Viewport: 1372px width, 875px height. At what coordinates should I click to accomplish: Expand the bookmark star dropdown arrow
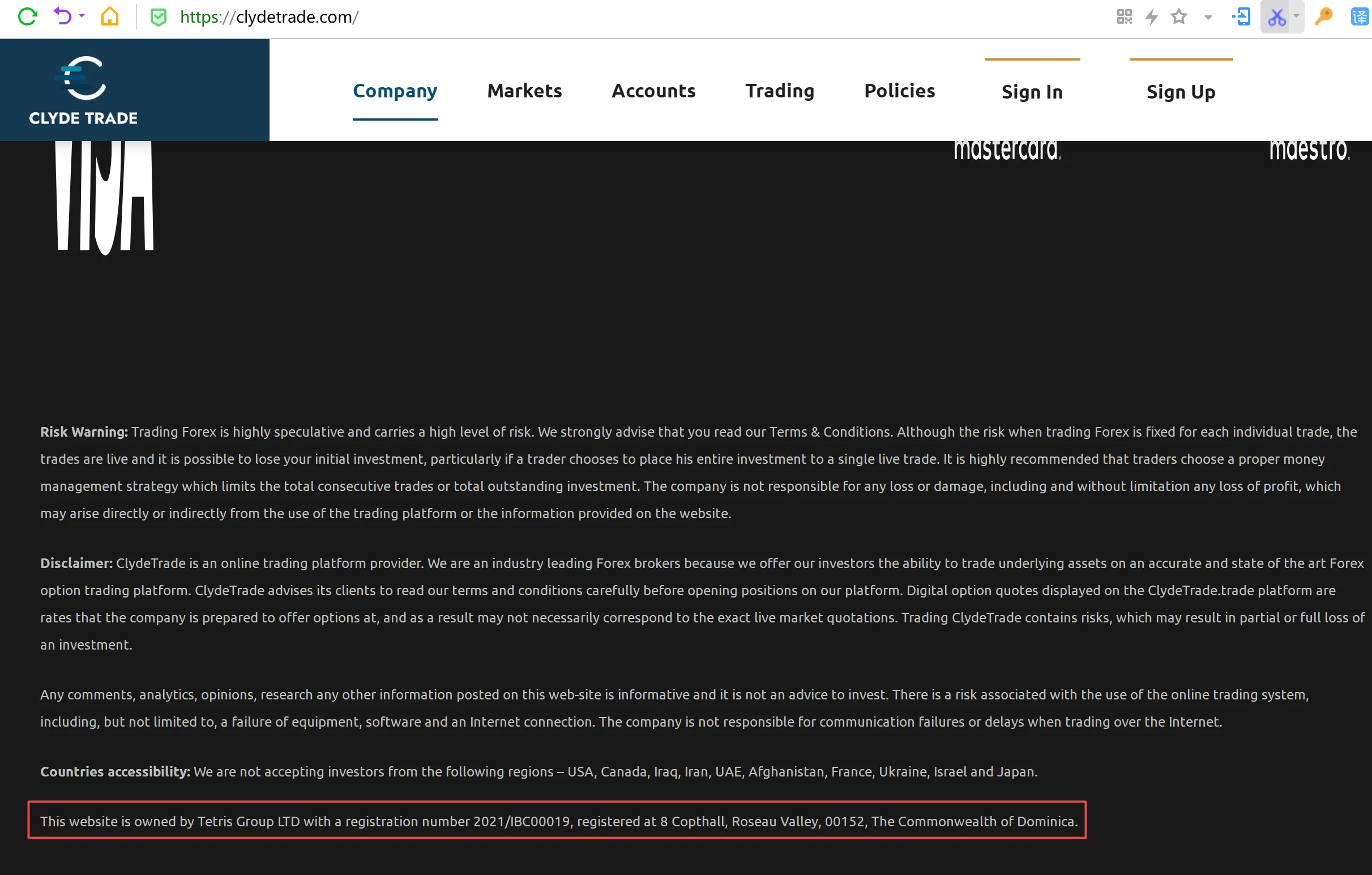click(1208, 17)
